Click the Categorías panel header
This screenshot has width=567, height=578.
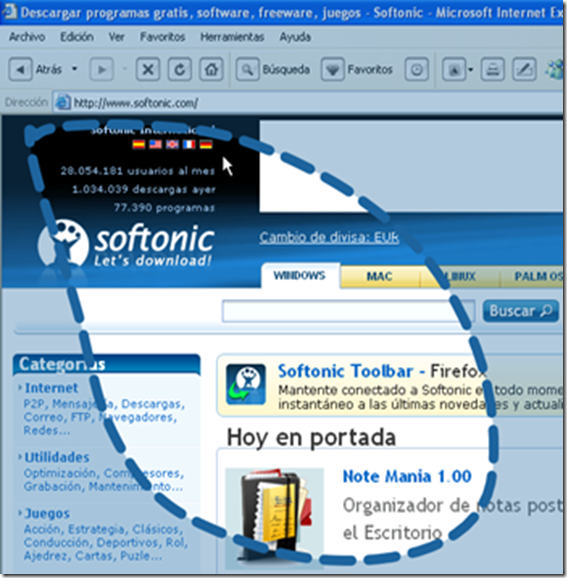click(107, 364)
